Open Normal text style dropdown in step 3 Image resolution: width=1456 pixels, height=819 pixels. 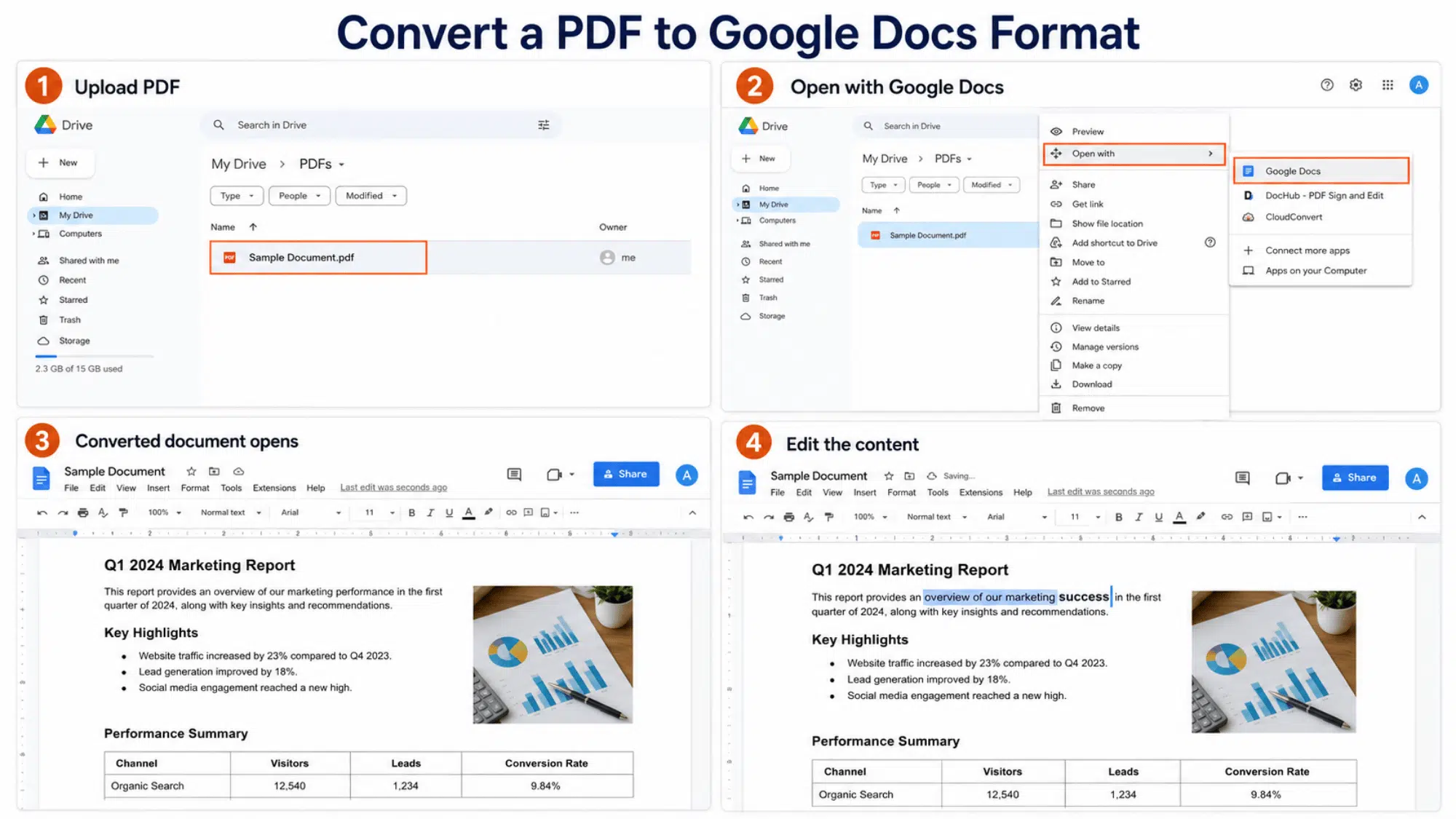point(231,513)
